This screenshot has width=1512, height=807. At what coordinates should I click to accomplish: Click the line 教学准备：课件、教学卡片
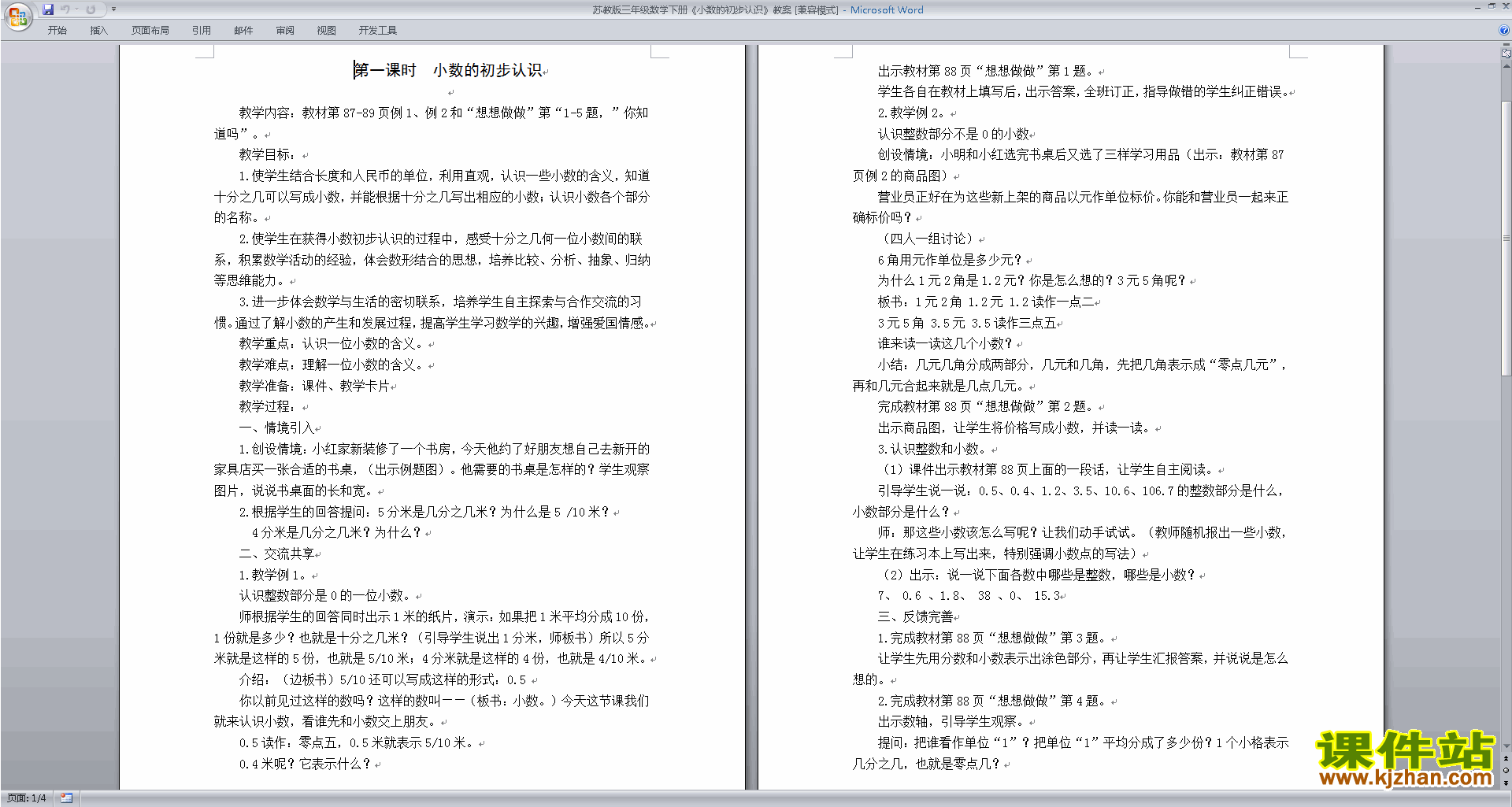tap(315, 386)
